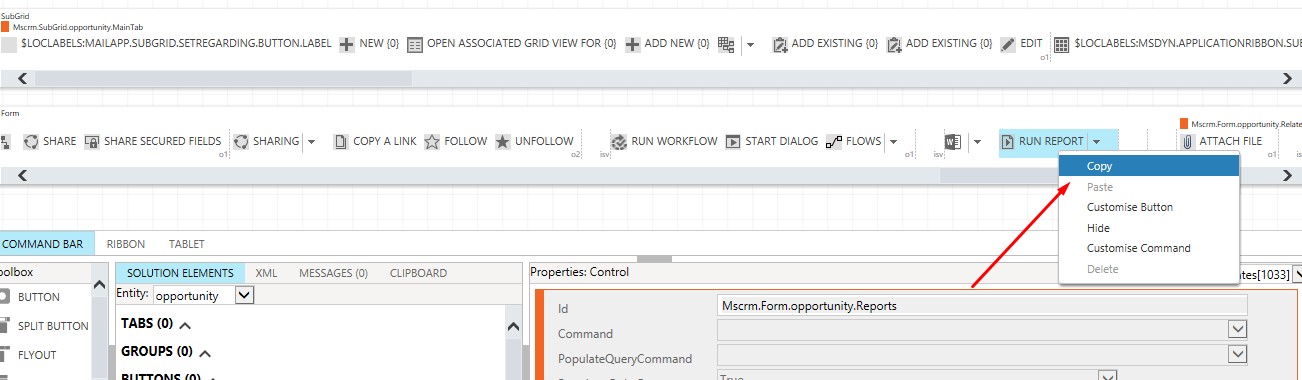Click the RUN WORKFLOW icon
1302x380 pixels.
click(x=619, y=141)
